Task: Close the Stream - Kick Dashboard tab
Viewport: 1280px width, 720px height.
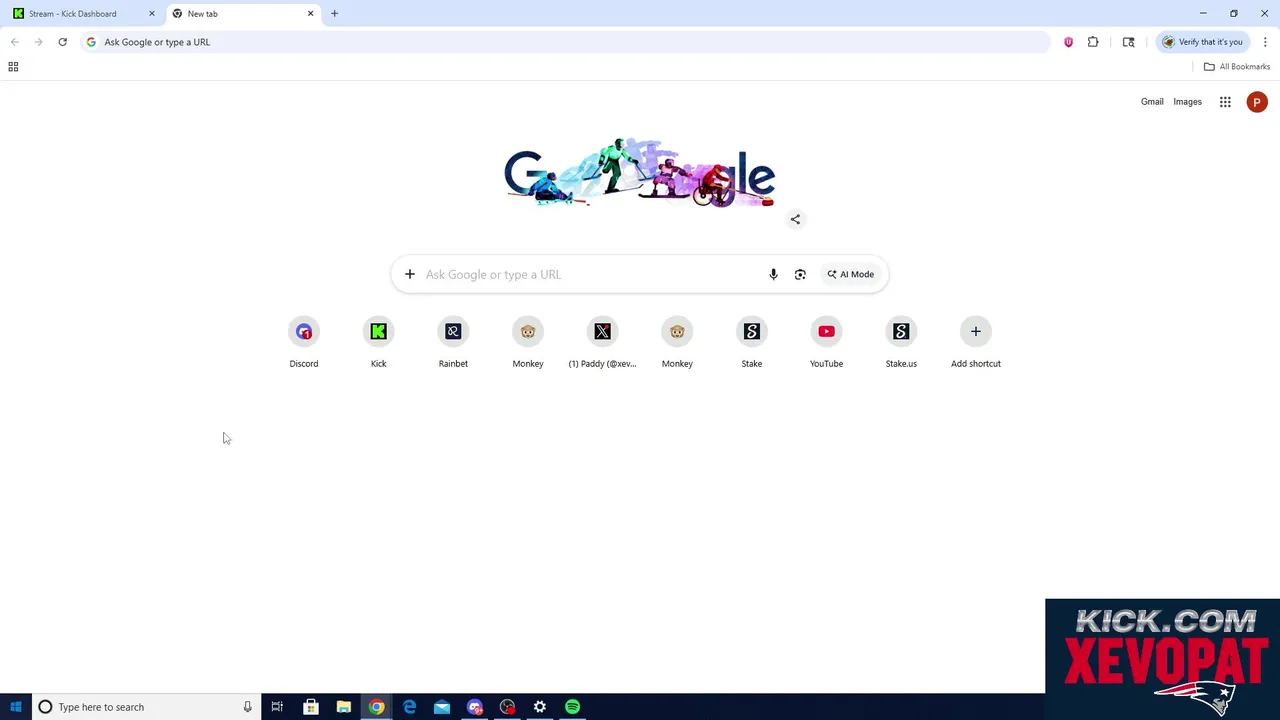Action: tap(152, 14)
